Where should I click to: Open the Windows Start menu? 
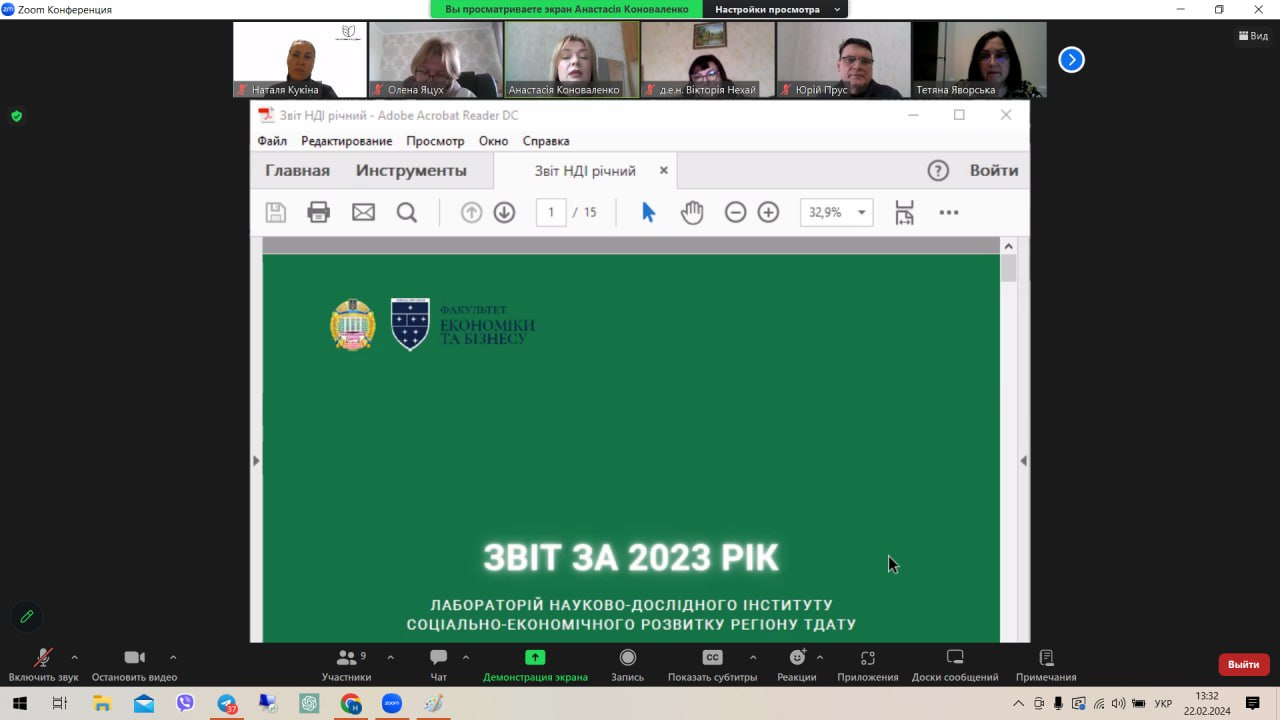pyautogui.click(x=19, y=703)
